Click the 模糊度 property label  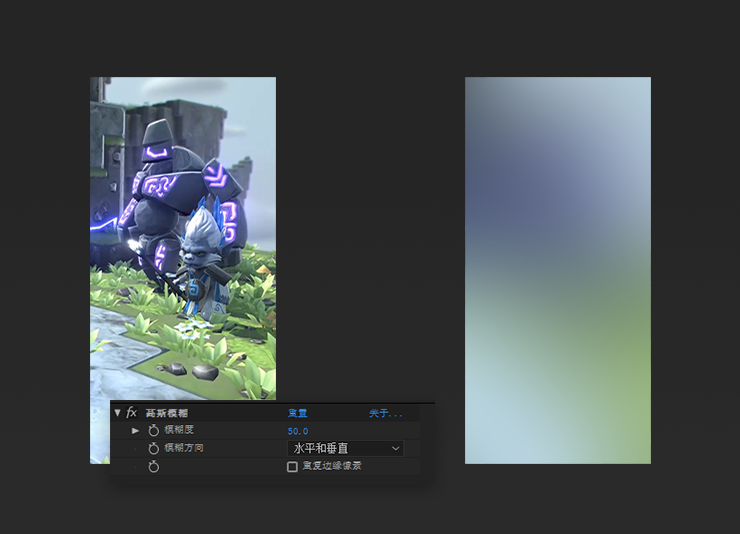pyautogui.click(x=179, y=430)
